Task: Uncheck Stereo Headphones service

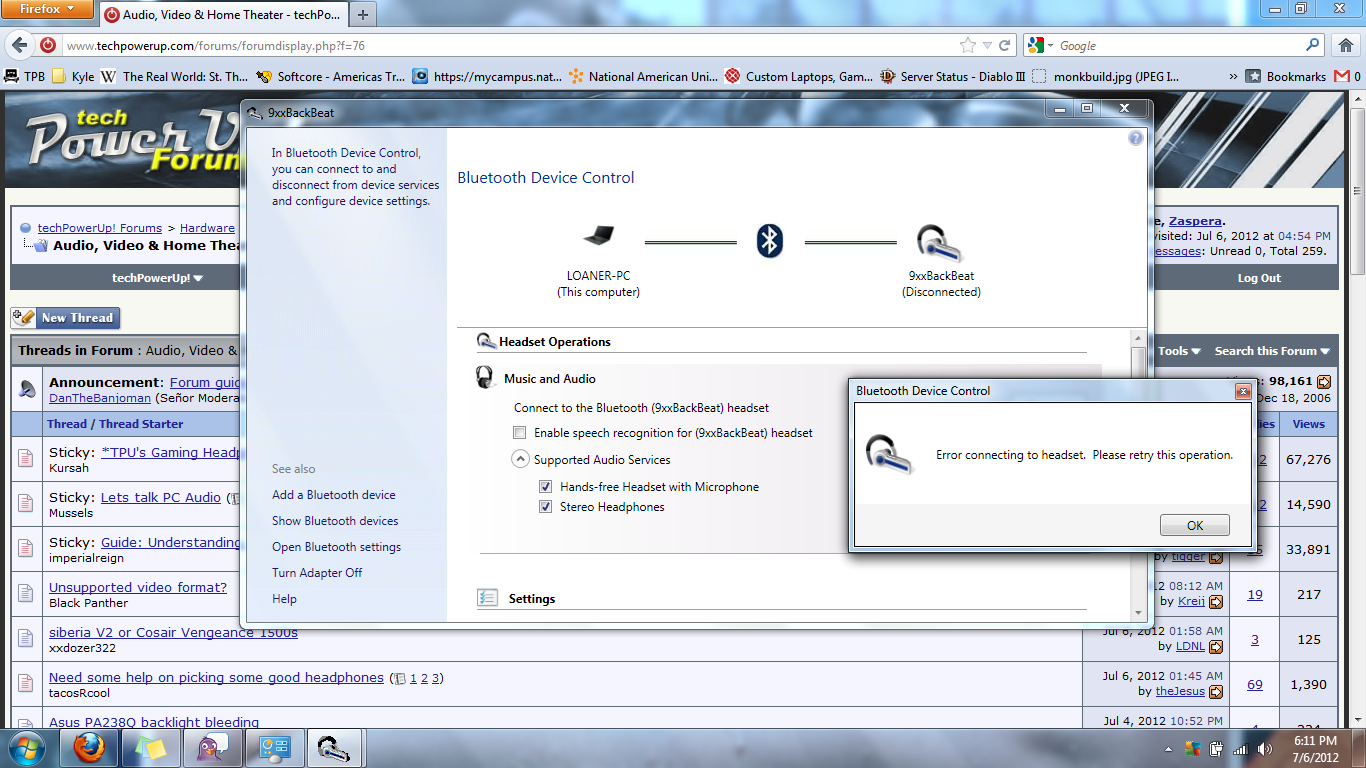Action: click(x=546, y=507)
